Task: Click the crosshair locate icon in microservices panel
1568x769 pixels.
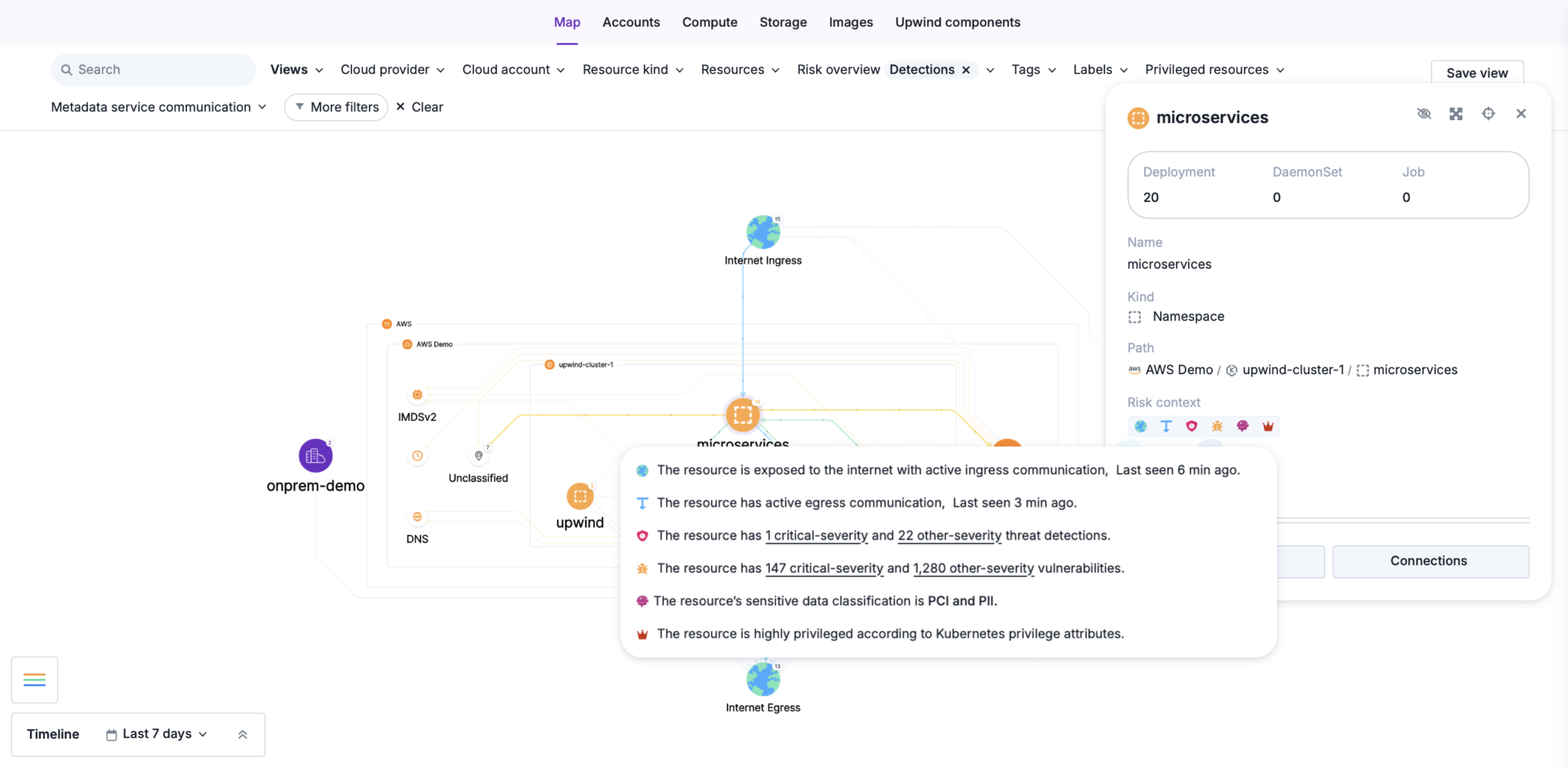Action: (1488, 114)
